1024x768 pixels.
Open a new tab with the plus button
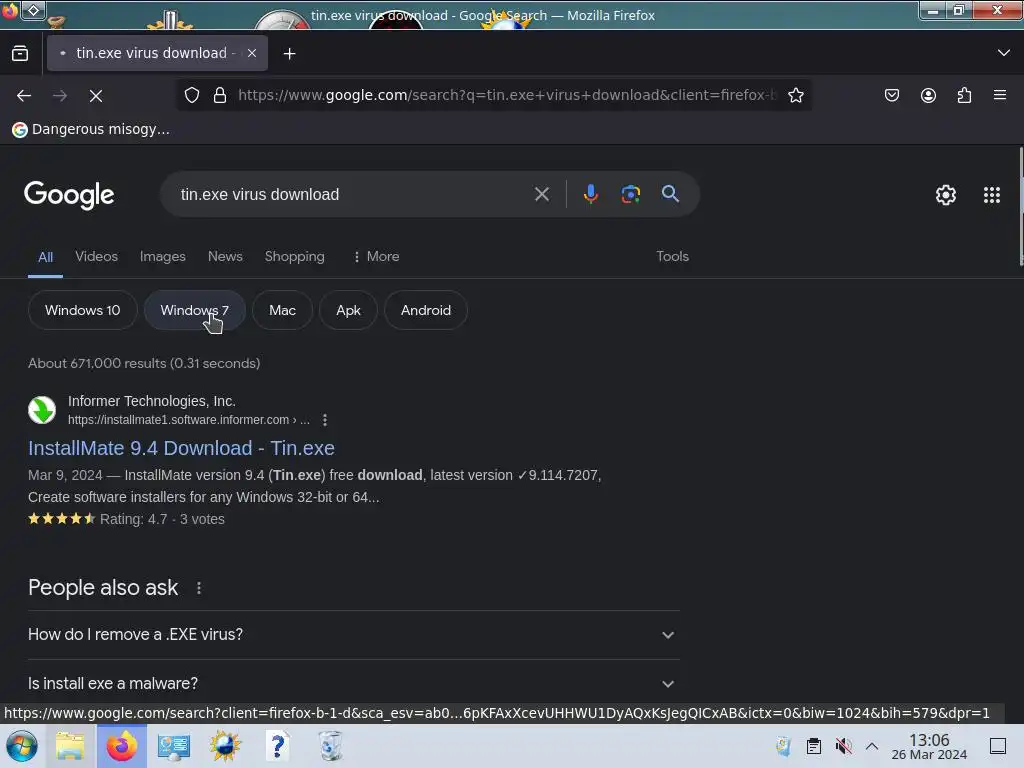289,54
